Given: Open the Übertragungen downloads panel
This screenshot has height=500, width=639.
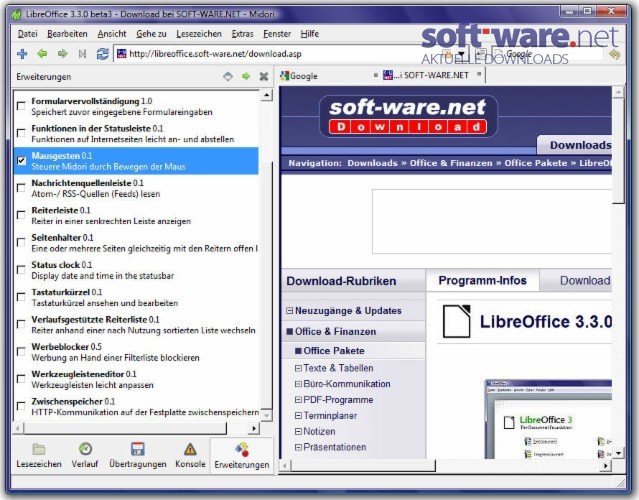Looking at the screenshot, I should 138,456.
